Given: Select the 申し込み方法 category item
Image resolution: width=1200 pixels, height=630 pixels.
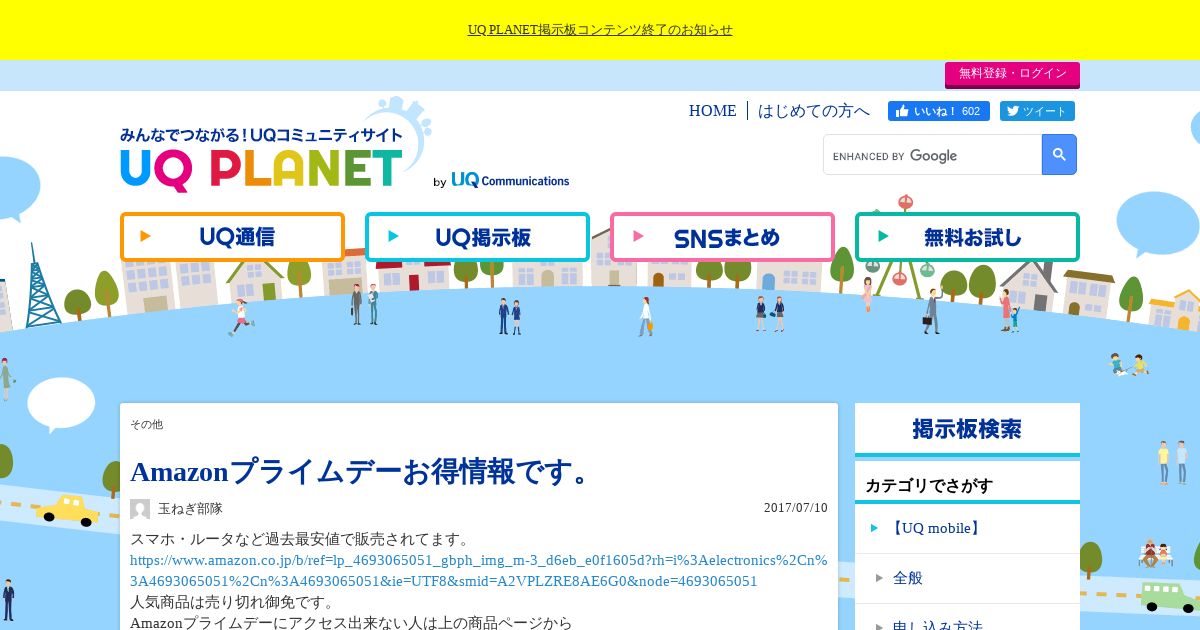Looking at the screenshot, I should [938, 625].
